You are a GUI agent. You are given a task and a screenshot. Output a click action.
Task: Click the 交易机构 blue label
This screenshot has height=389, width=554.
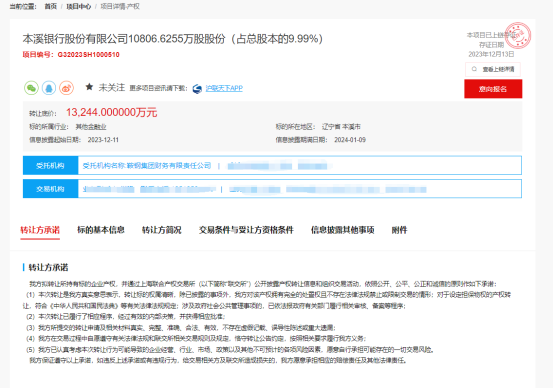pos(51,189)
